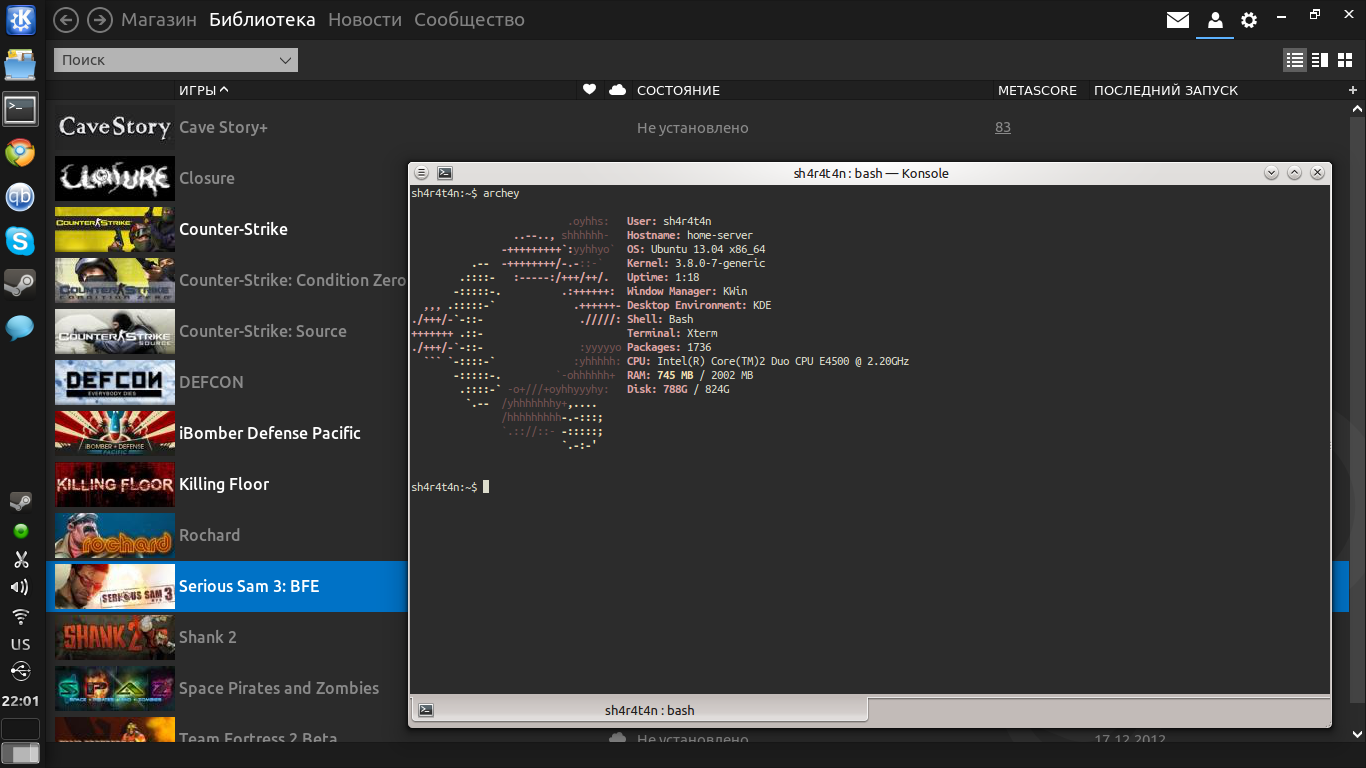
Task: Click the Konsole title bar terminal icon
Action: pyautogui.click(x=445, y=173)
